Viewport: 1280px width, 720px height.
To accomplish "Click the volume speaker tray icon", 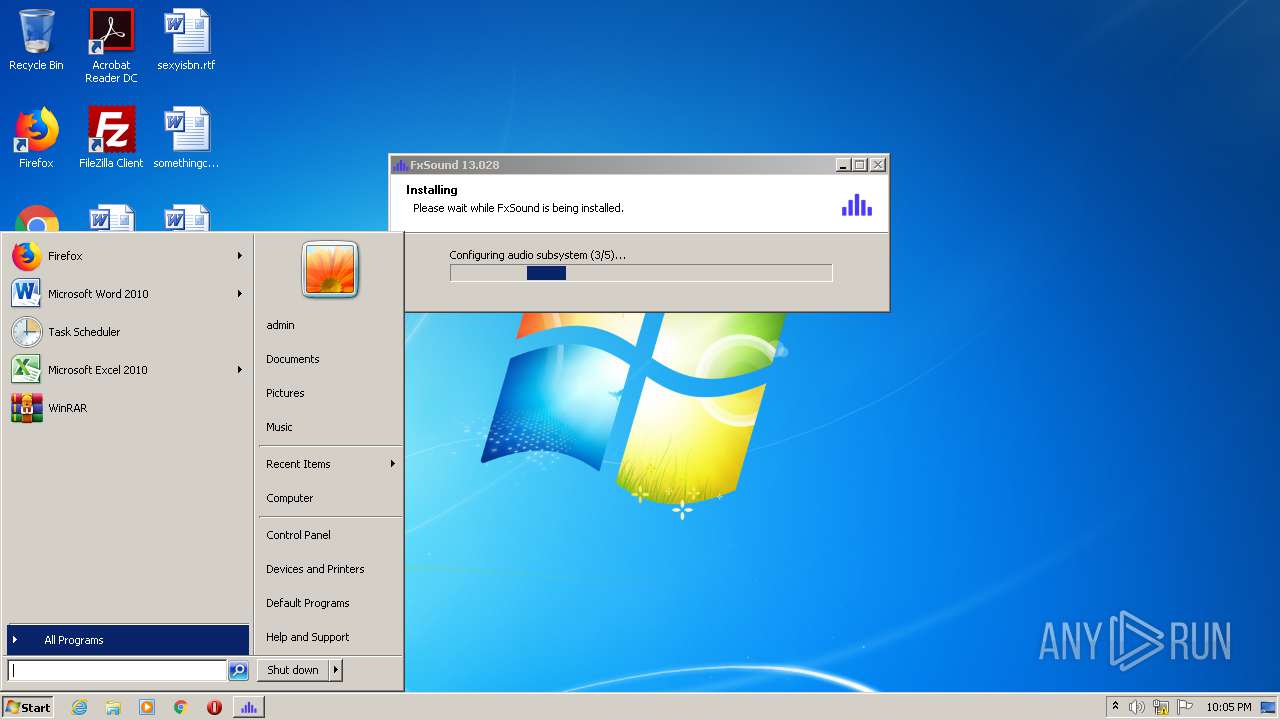I will pos(1137,707).
